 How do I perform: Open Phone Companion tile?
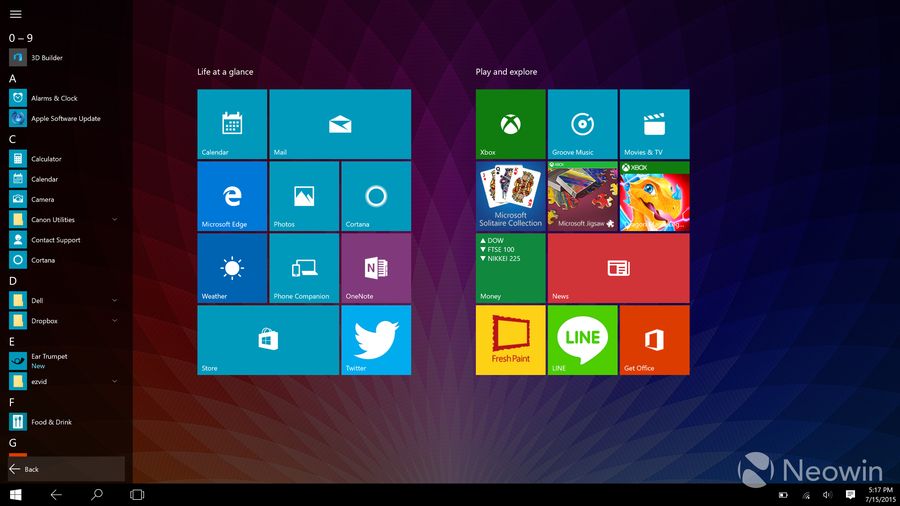(304, 268)
